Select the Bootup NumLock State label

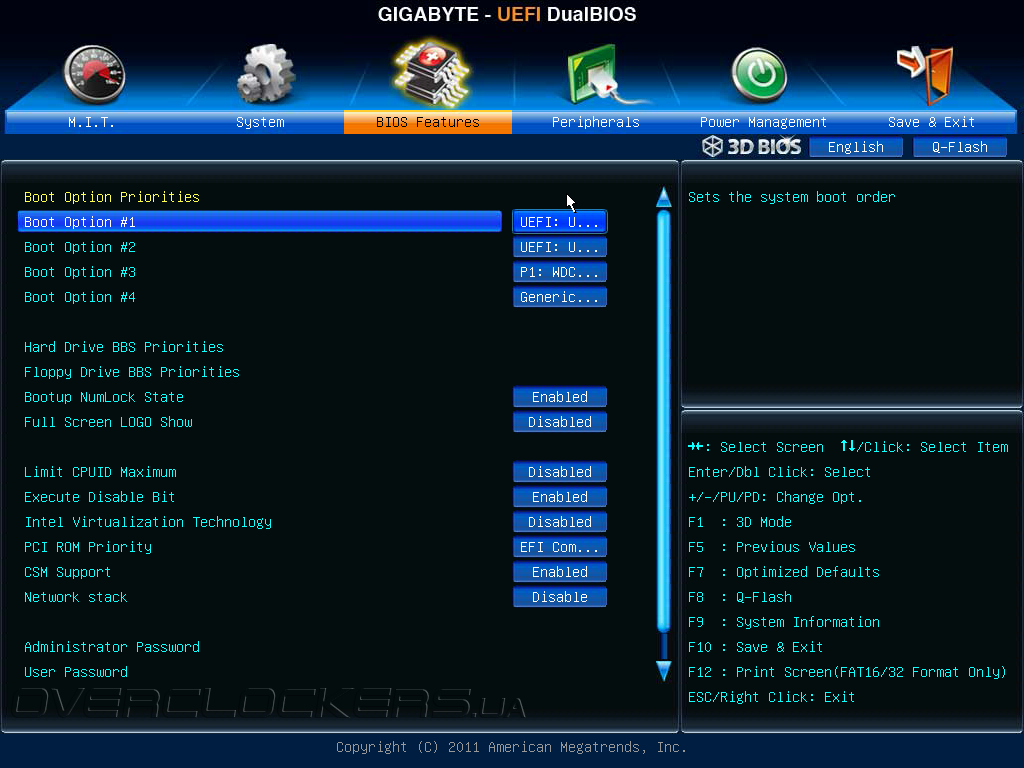coord(104,397)
